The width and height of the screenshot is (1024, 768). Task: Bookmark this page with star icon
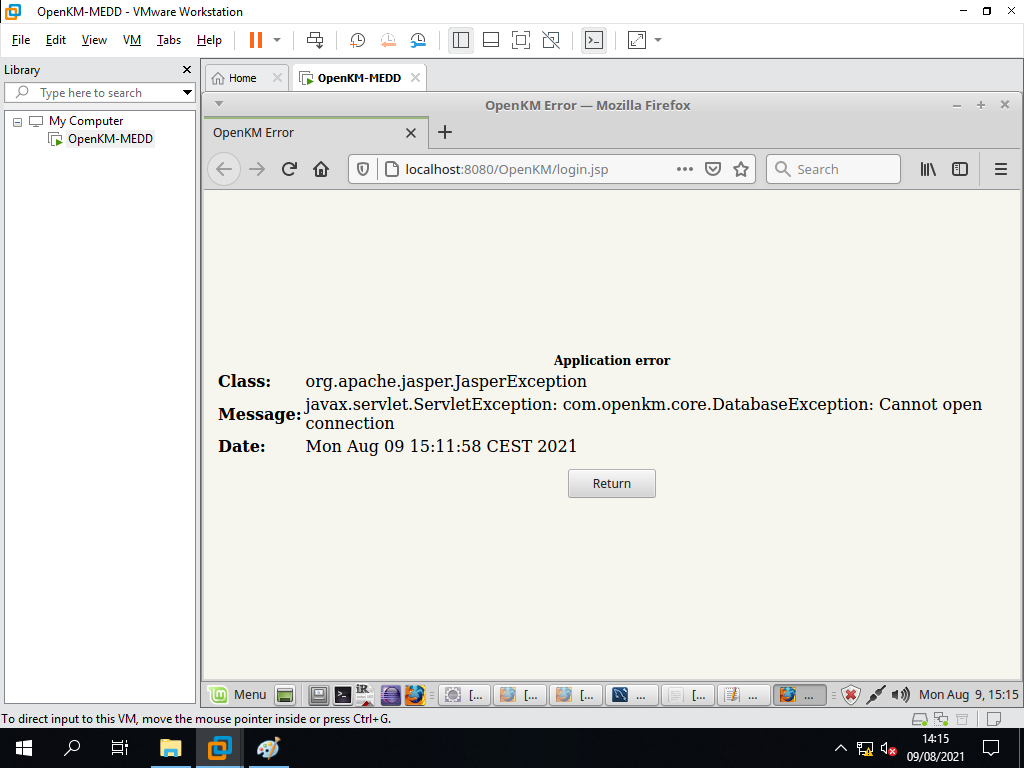(x=741, y=169)
